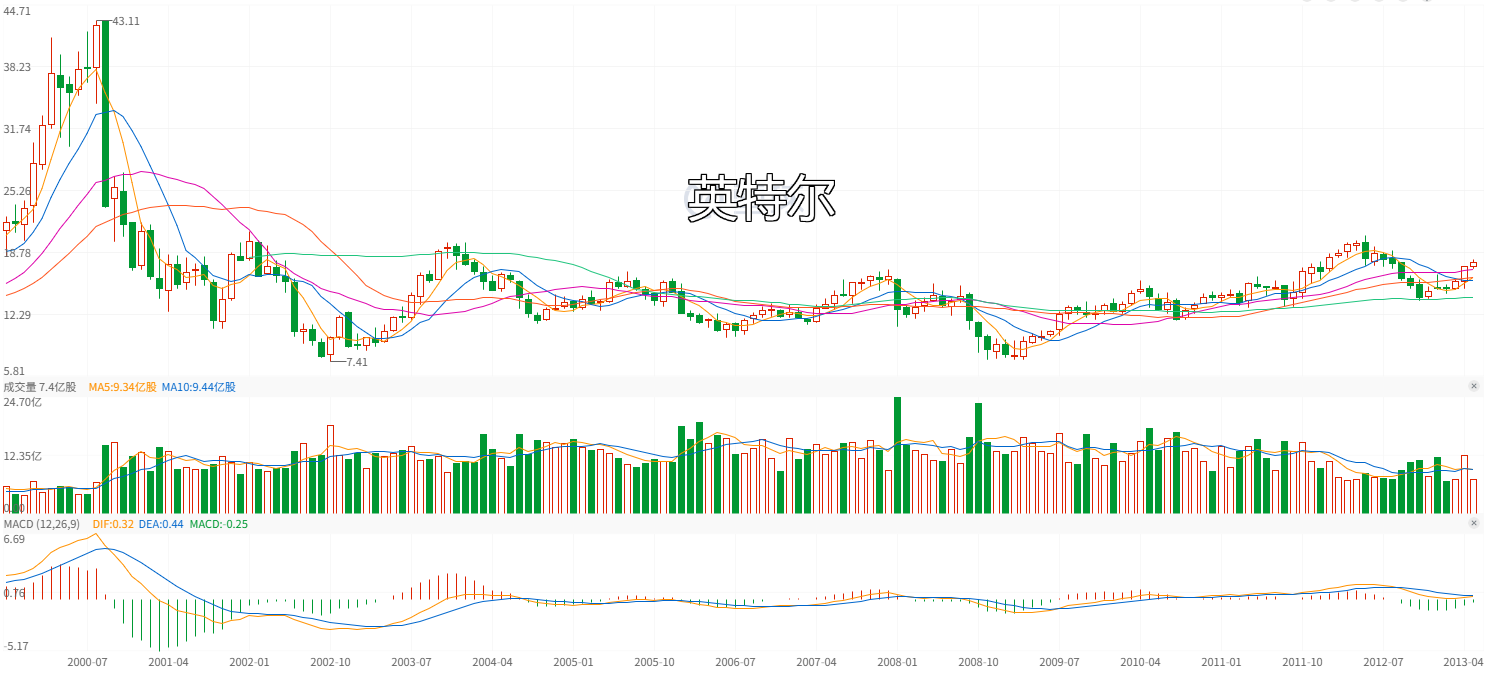Click the -5.17 MACD axis label
The width and height of the screenshot is (1492, 675).
[16, 647]
